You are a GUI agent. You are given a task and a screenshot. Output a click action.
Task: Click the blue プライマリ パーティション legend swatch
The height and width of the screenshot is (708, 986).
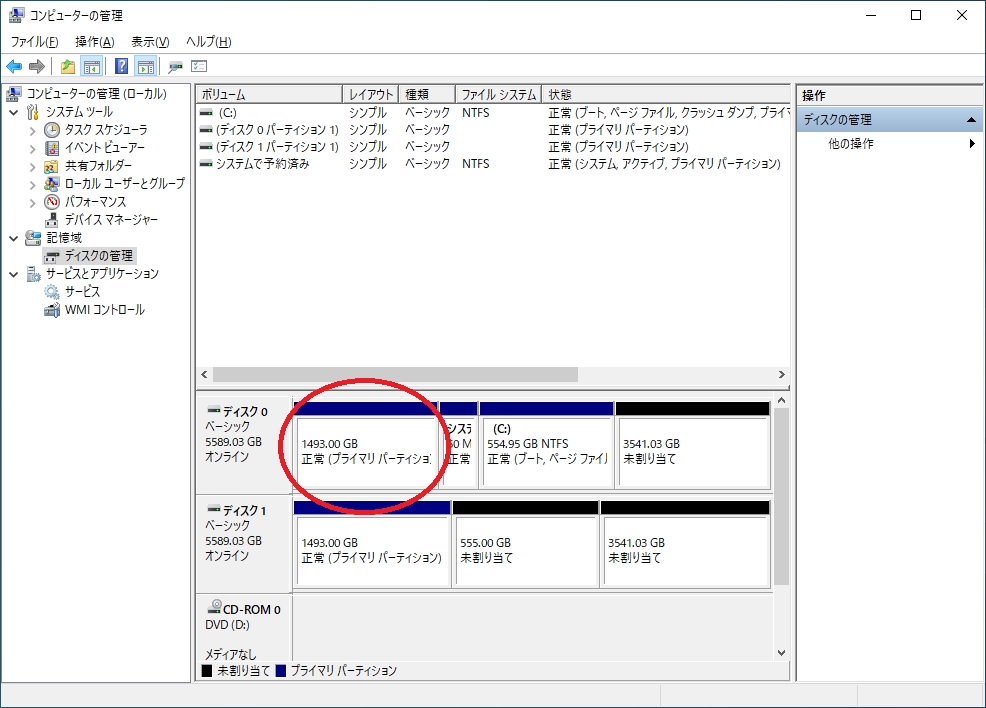click(x=281, y=671)
